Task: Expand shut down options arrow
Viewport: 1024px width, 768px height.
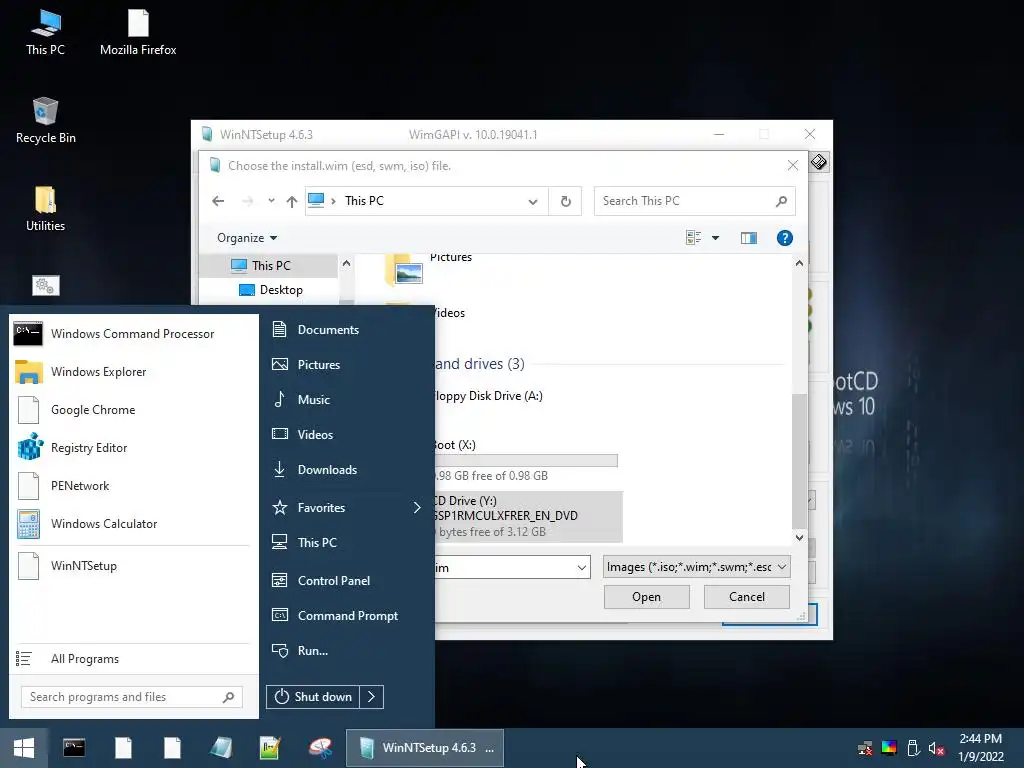Action: 372,697
